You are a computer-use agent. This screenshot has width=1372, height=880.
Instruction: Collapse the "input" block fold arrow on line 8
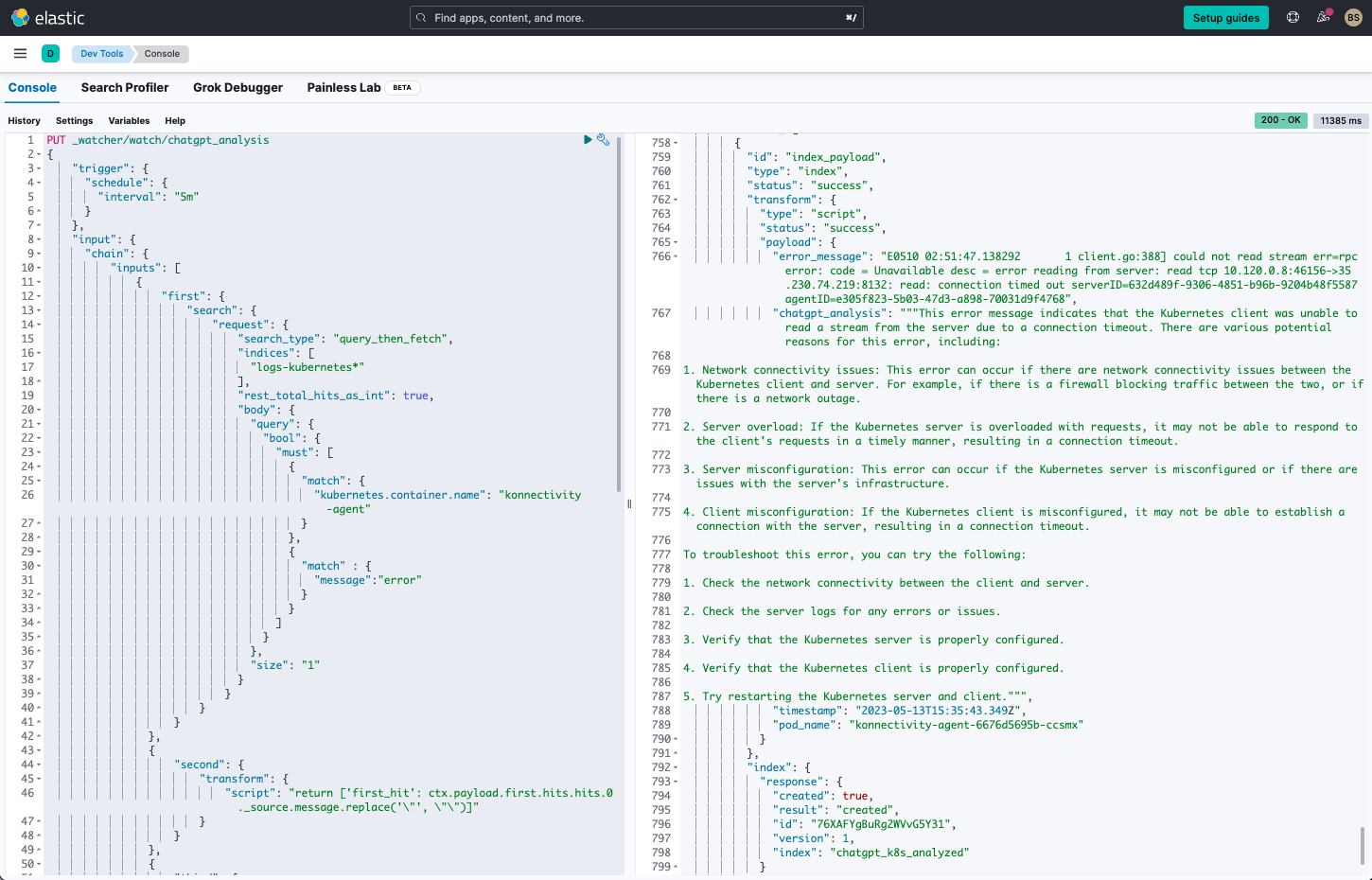(39, 240)
